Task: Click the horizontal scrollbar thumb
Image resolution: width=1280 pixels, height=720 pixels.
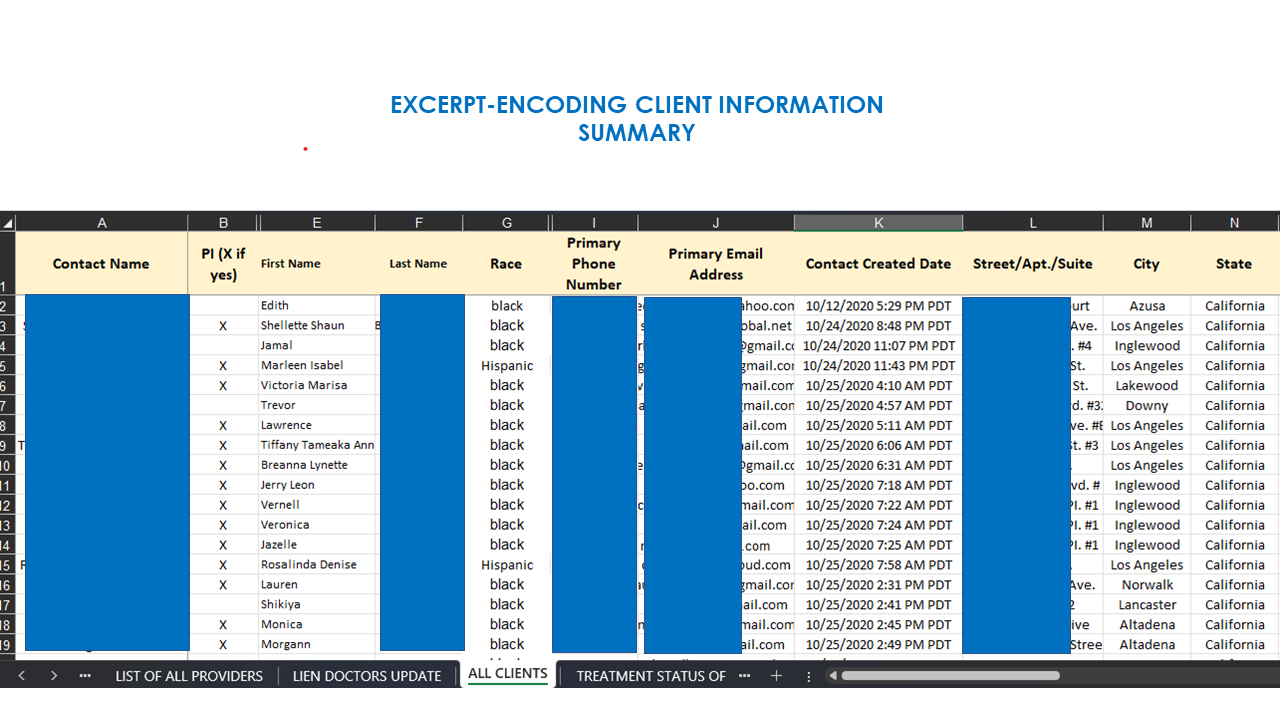Action: click(x=950, y=676)
